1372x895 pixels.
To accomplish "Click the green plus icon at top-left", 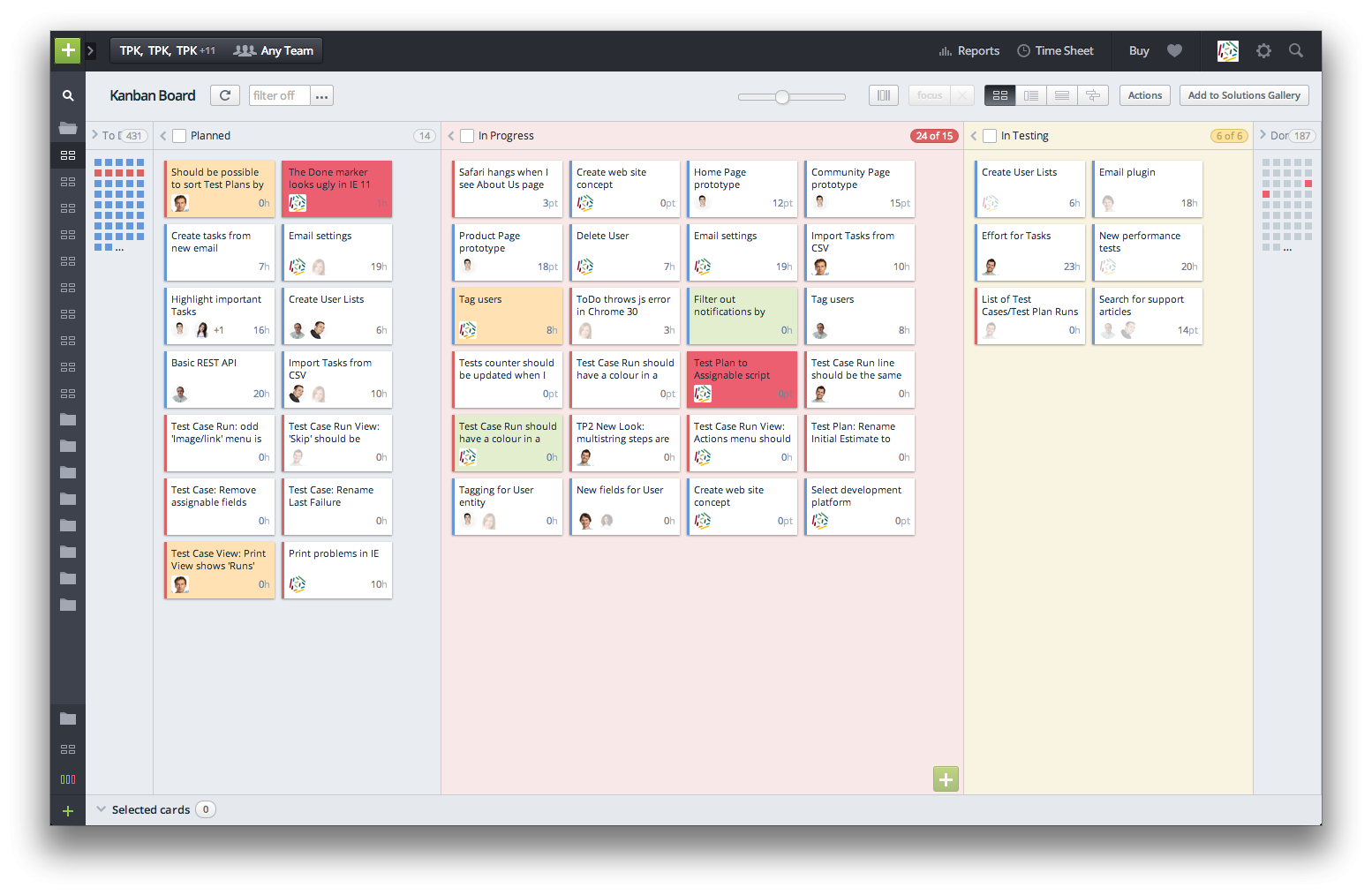I will (67, 50).
